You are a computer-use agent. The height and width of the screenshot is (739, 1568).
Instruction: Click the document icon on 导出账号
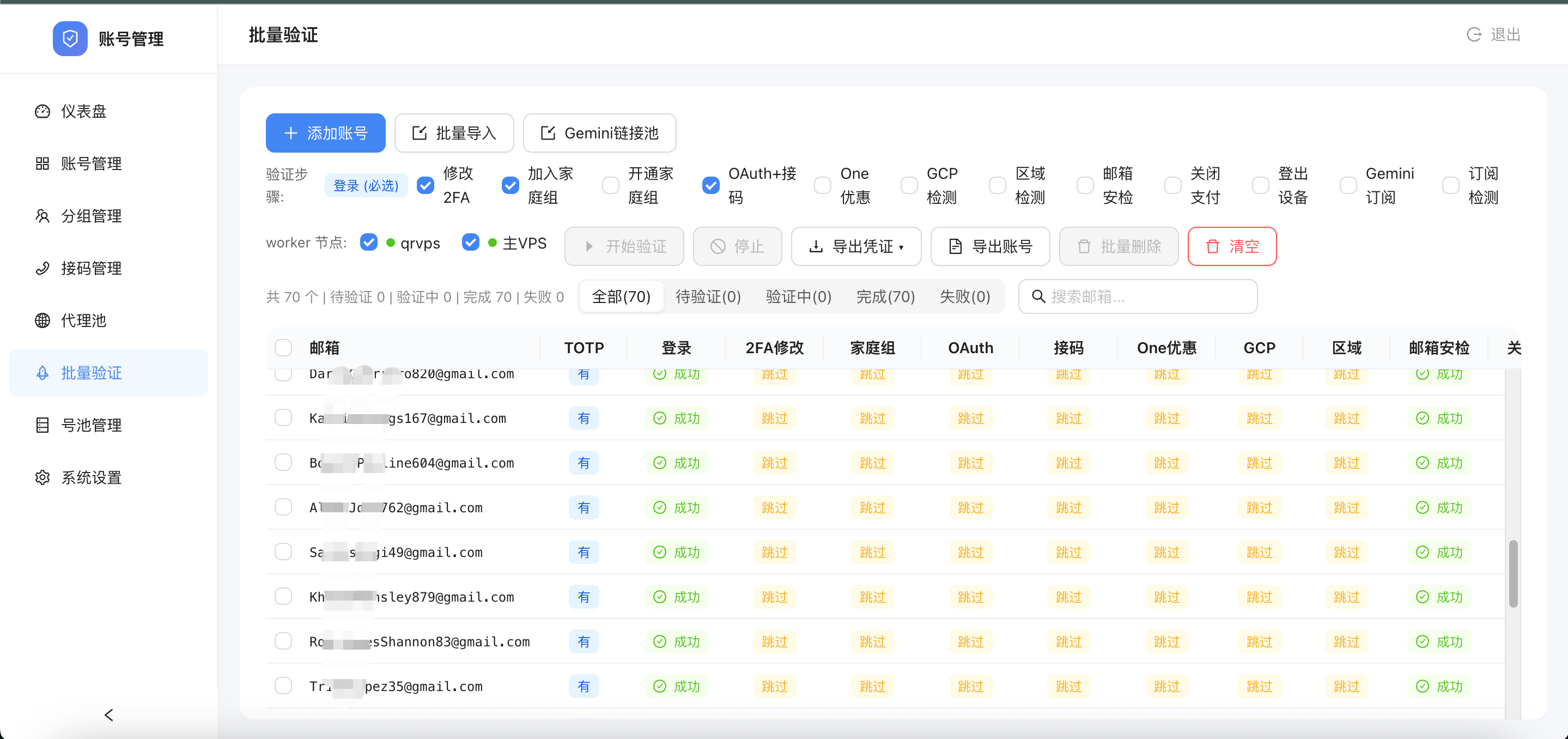pos(956,246)
